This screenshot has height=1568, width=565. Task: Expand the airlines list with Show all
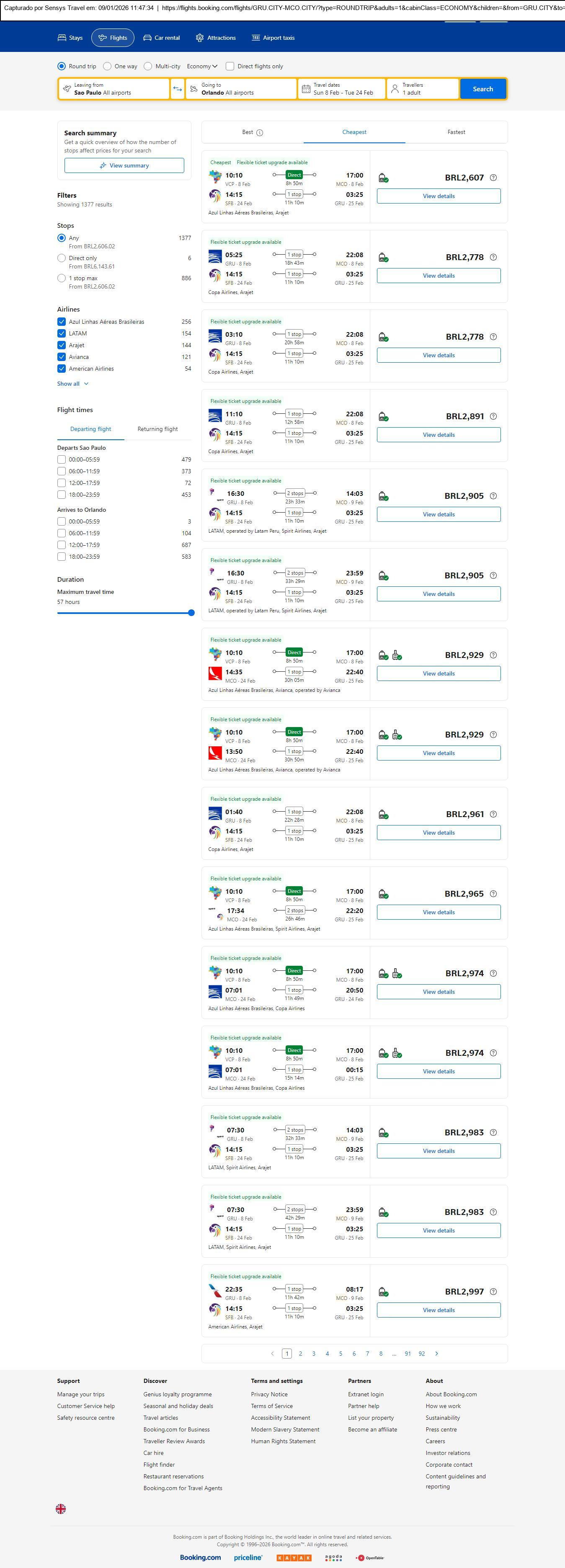(72, 384)
